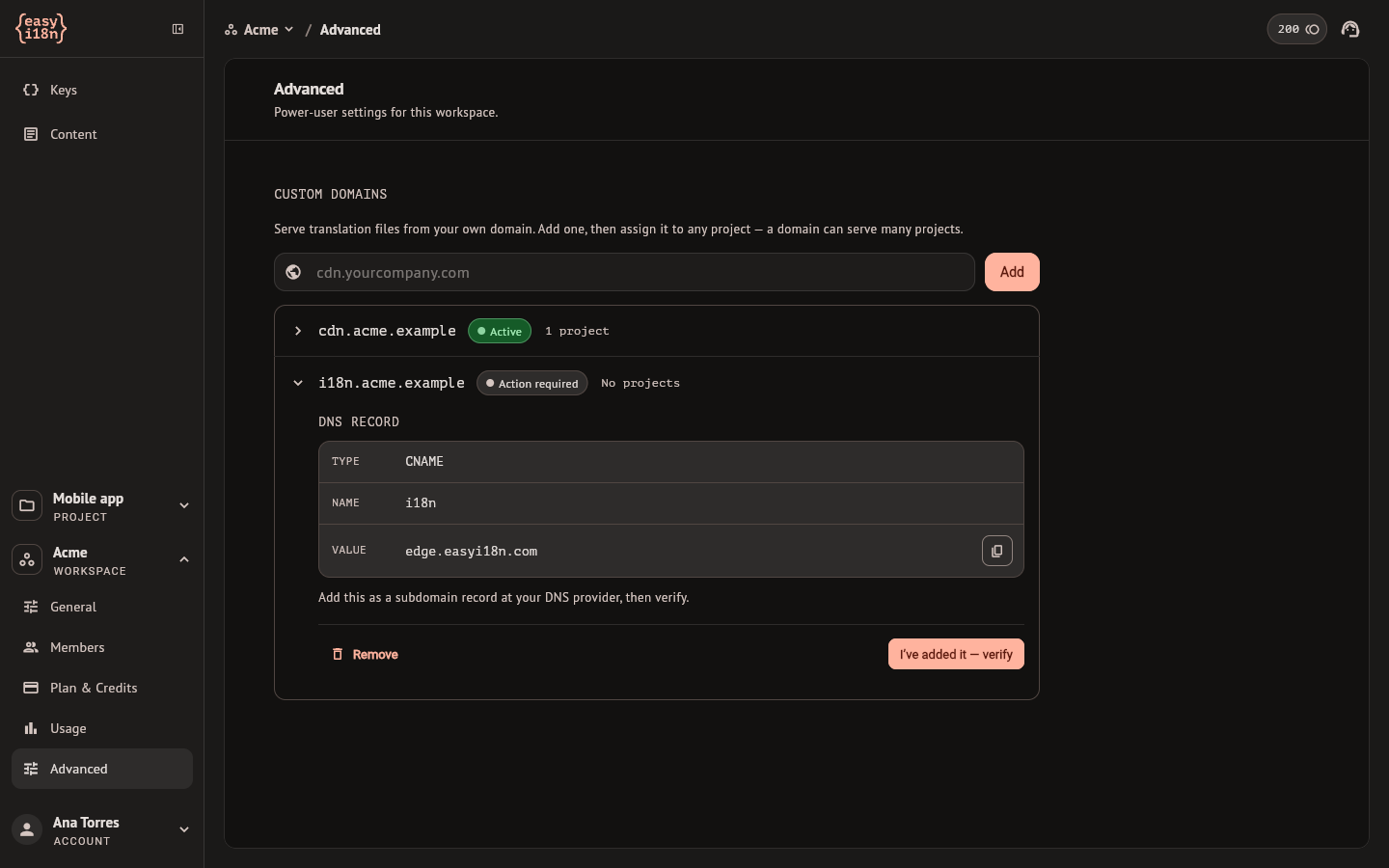Focus the cdn.yourcompany.com domain input
This screenshot has height=868, width=1389.
624,272
